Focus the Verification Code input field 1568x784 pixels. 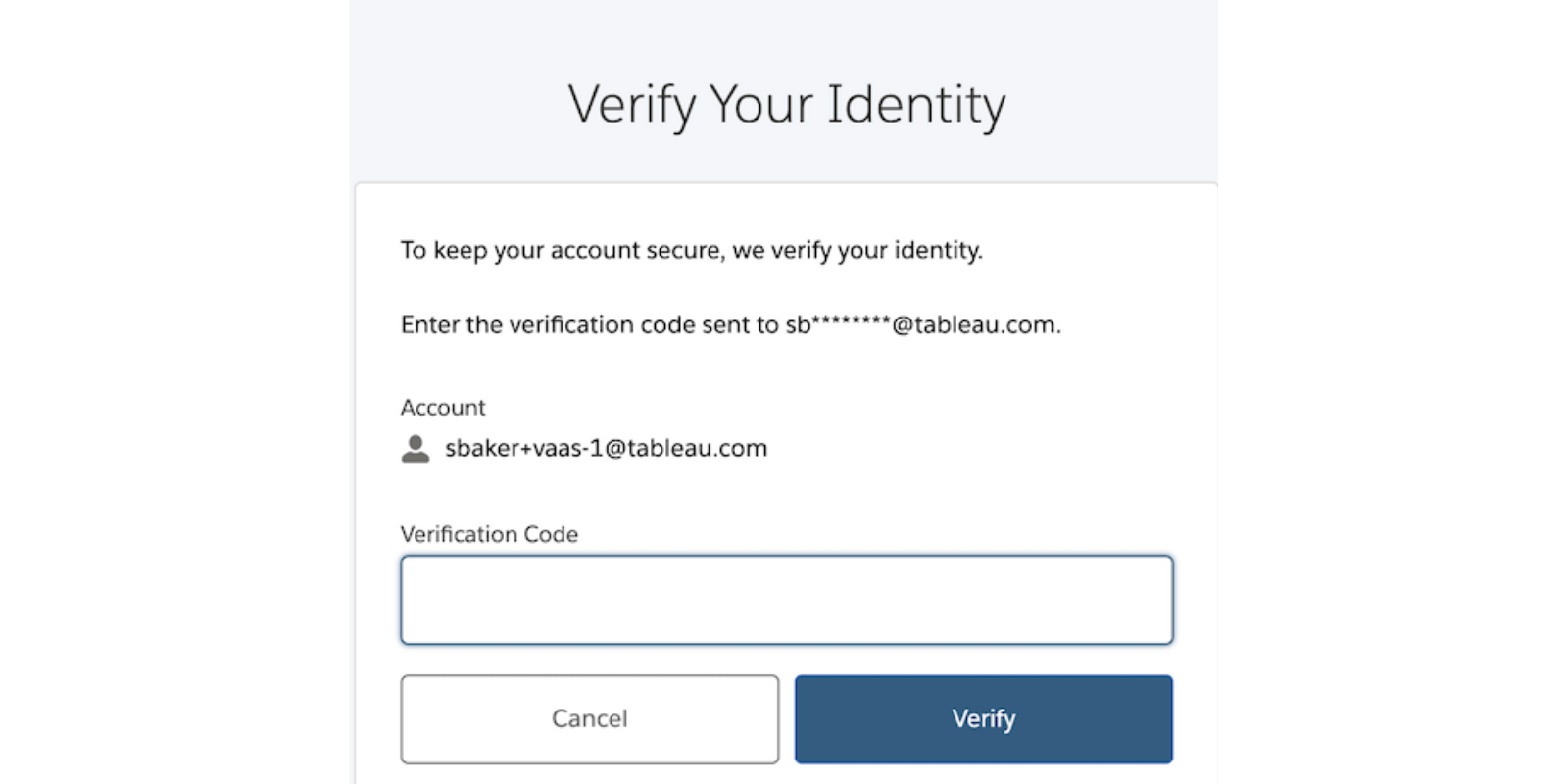(786, 600)
